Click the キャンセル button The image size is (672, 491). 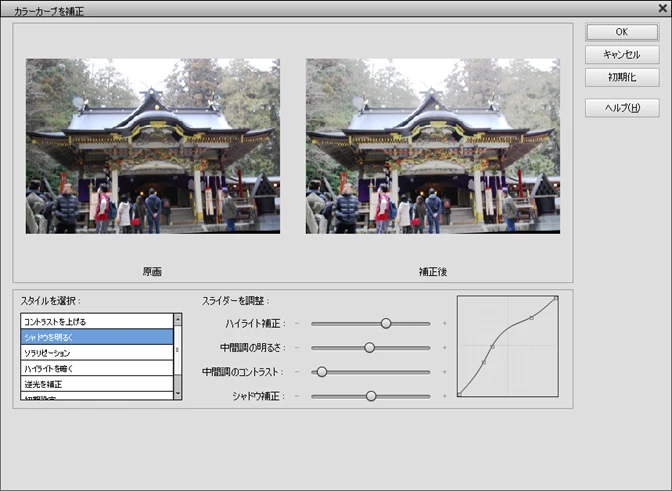(622, 54)
